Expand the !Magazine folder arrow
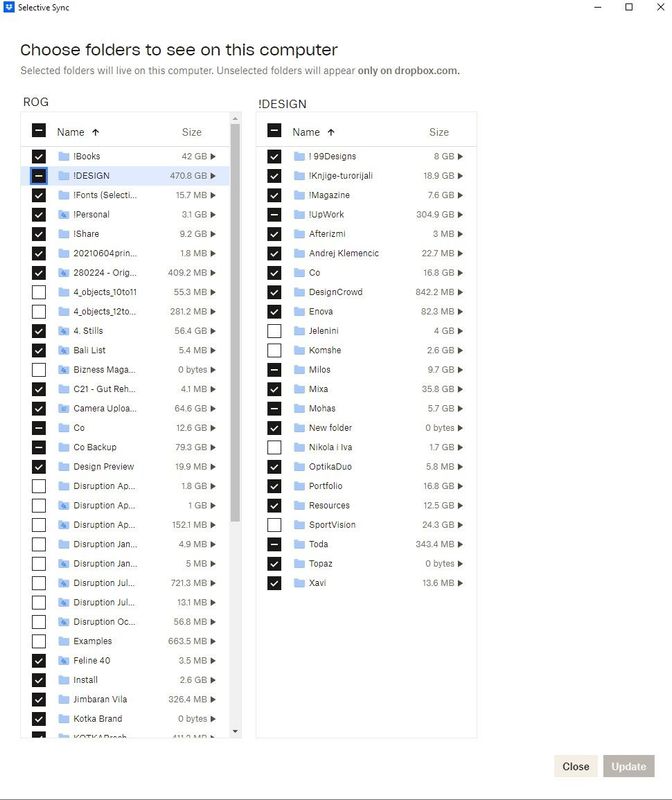The height and width of the screenshot is (800, 672). tap(460, 195)
